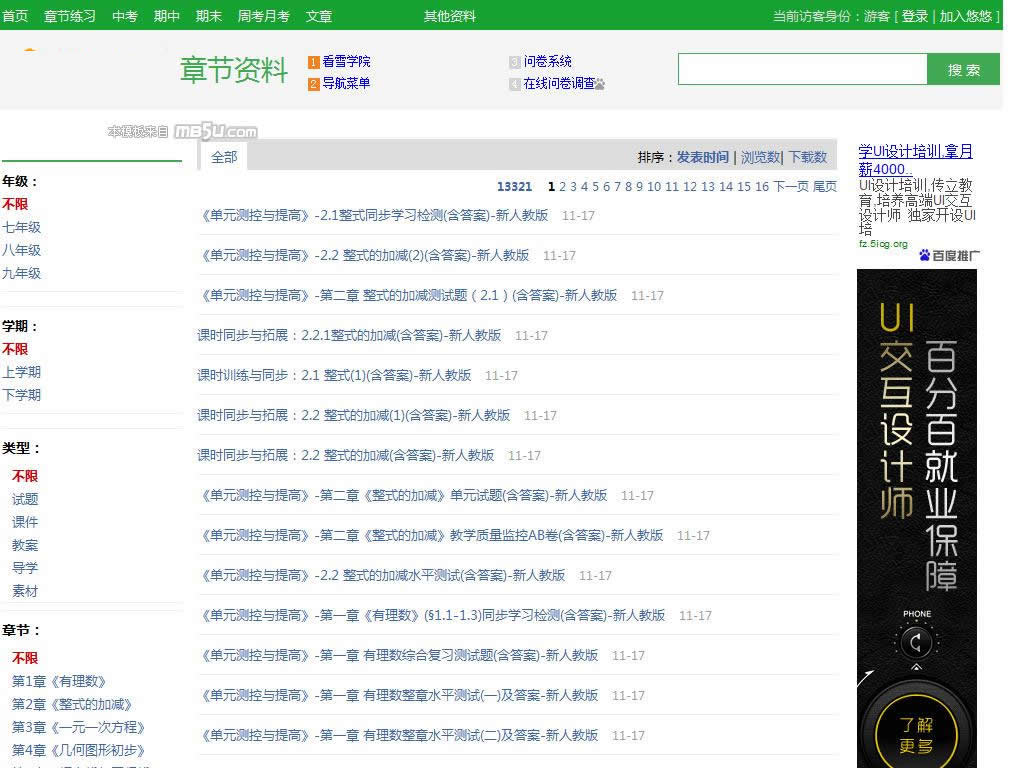
Task: Click the mb5u.com watermark logo
Action: point(215,131)
